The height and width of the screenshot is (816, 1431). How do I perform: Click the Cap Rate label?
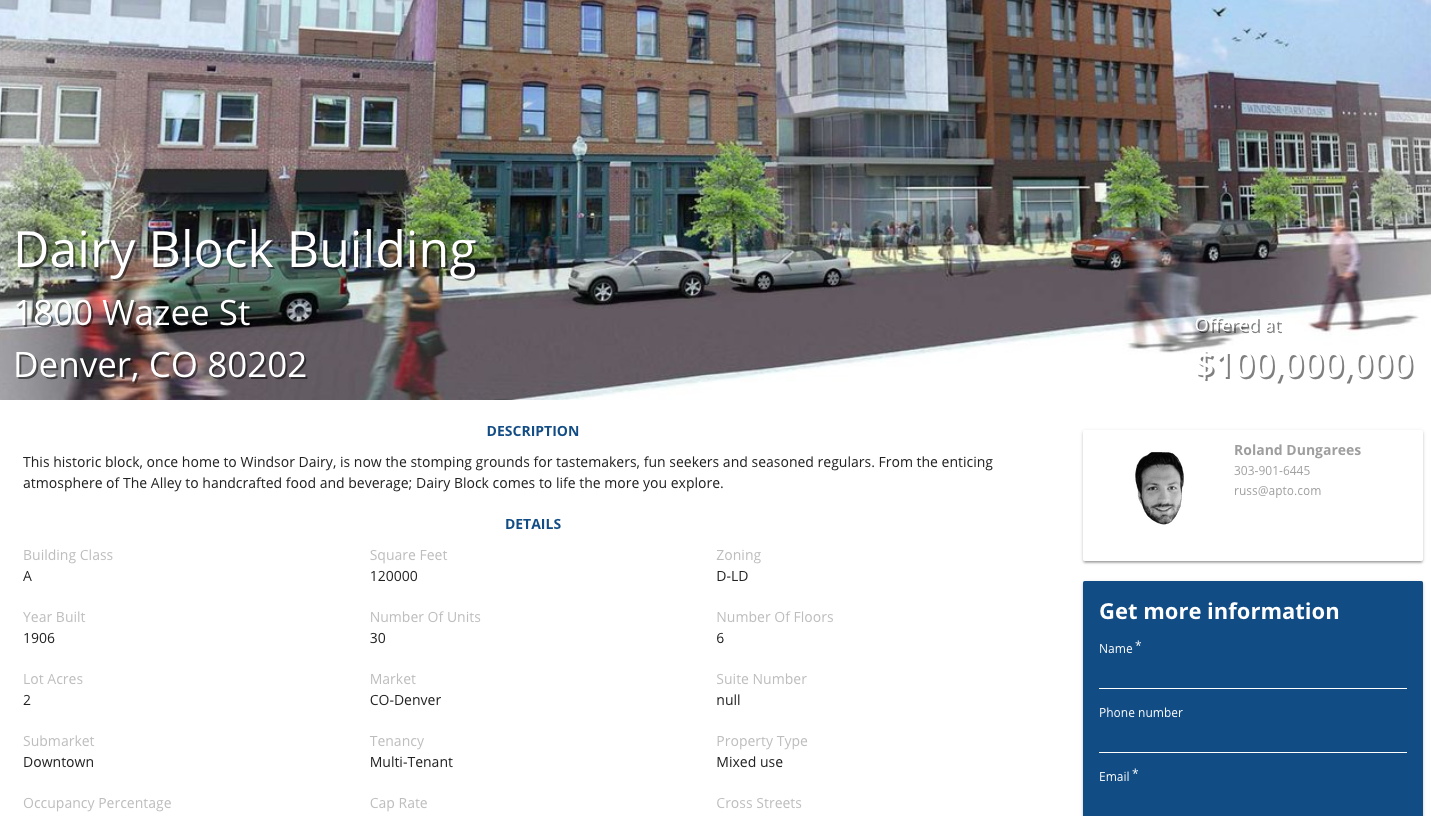(398, 803)
